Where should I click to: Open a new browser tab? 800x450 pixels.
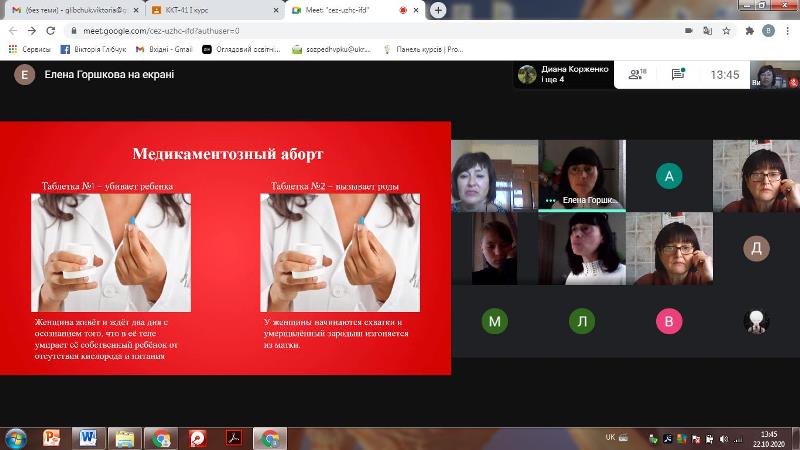[438, 10]
